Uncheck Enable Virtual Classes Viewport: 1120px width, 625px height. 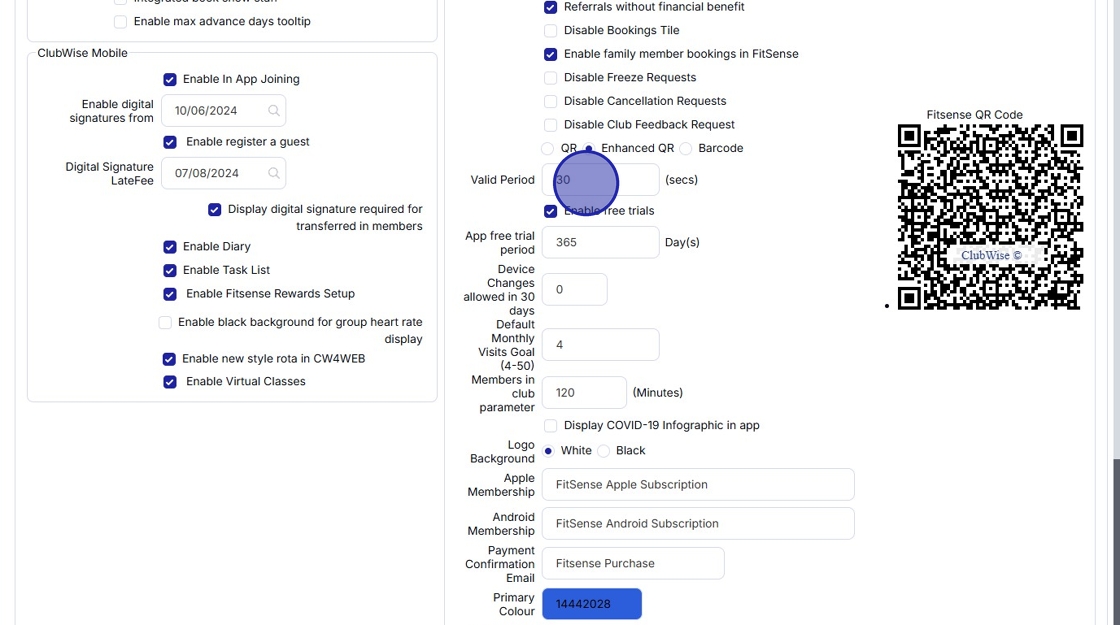[170, 382]
